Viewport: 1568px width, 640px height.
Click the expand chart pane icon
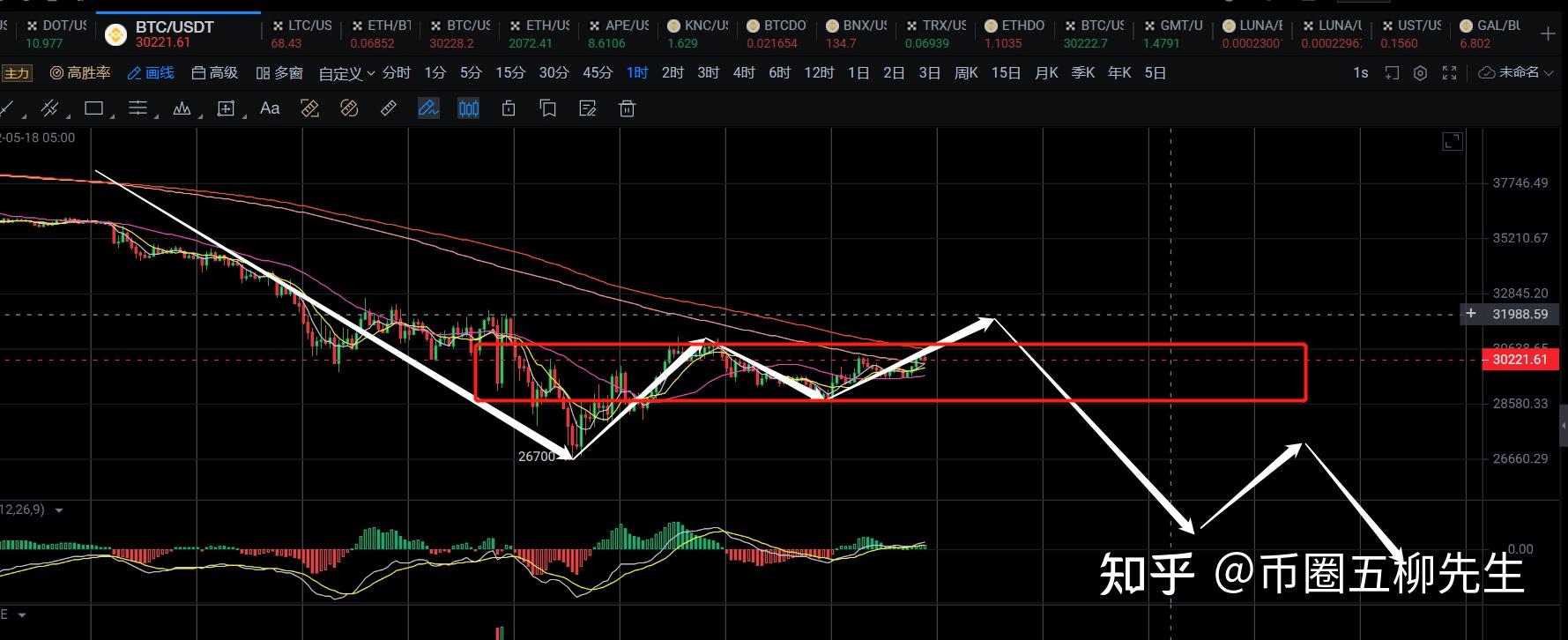[1453, 141]
